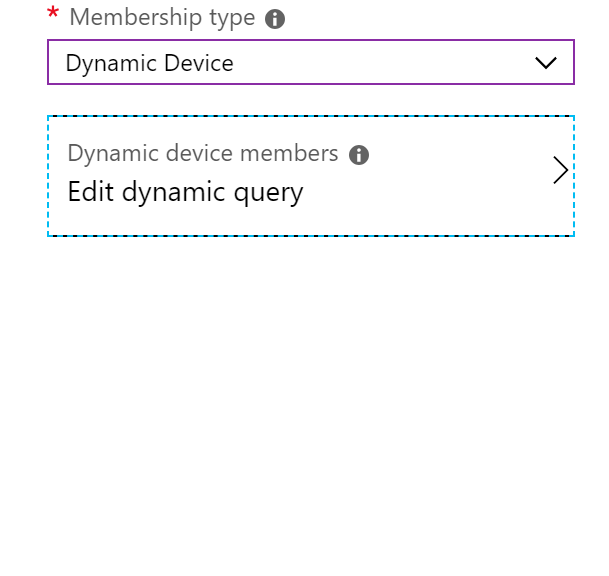The width and height of the screenshot is (609, 576).
Task: Click the word 'Device' in the dropdown value
Action: click(198, 63)
